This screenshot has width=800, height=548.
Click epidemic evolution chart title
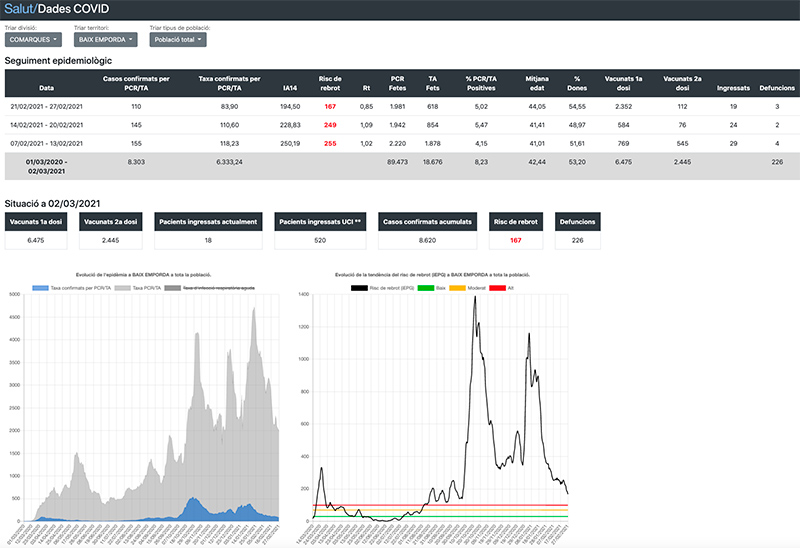pos(143,275)
